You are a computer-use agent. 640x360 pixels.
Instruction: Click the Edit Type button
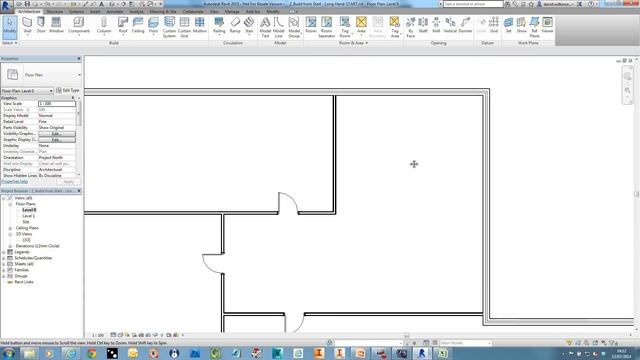(68, 90)
